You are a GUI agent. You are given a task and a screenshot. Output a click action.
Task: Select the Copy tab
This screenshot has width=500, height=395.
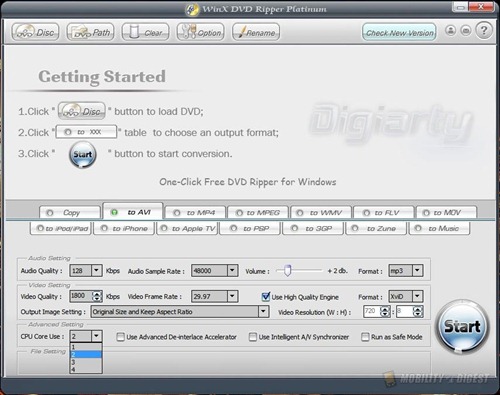tap(70, 212)
